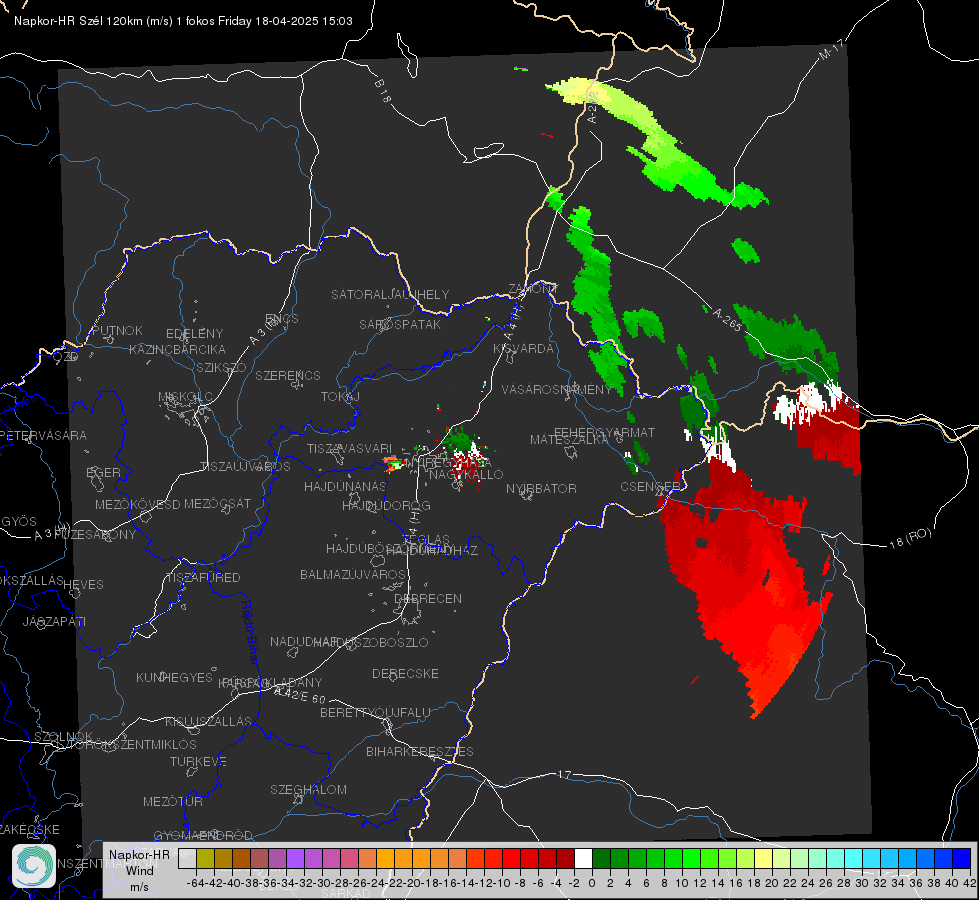
Task: Click the TISZAFÜRED town label
Action: tap(203, 578)
